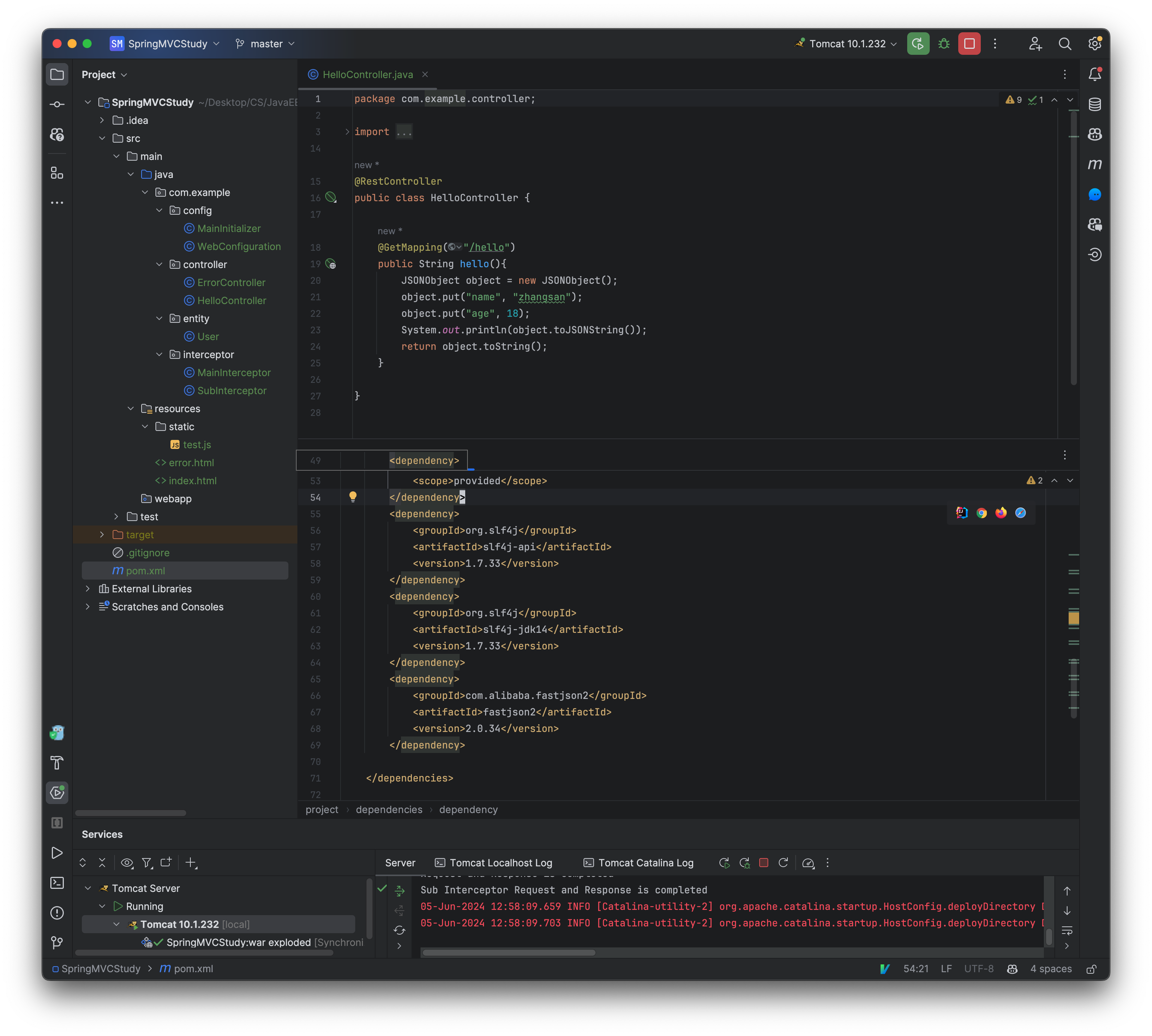Open IDE Settings gear
The width and height of the screenshot is (1152, 1036).
tap(1095, 44)
